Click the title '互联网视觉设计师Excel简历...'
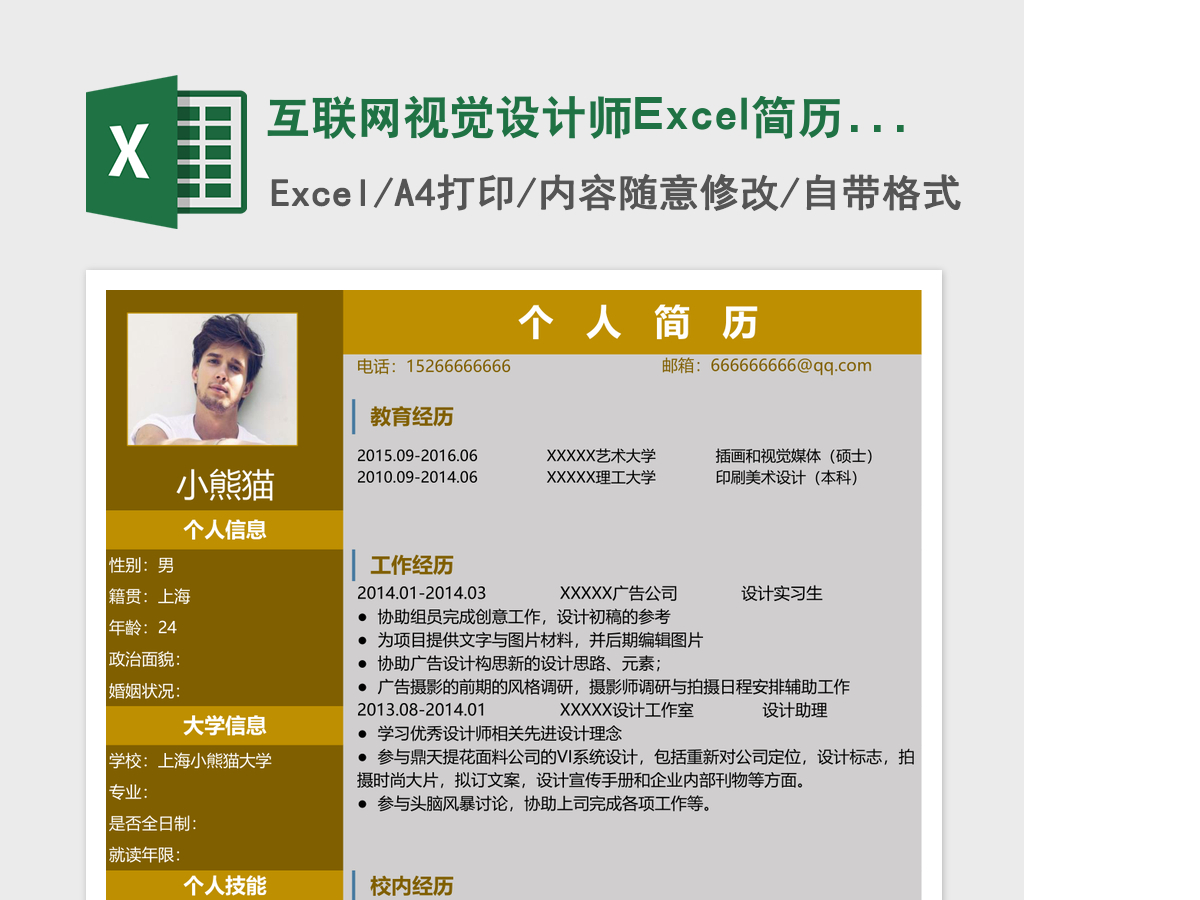The height and width of the screenshot is (900, 1200). [587, 119]
